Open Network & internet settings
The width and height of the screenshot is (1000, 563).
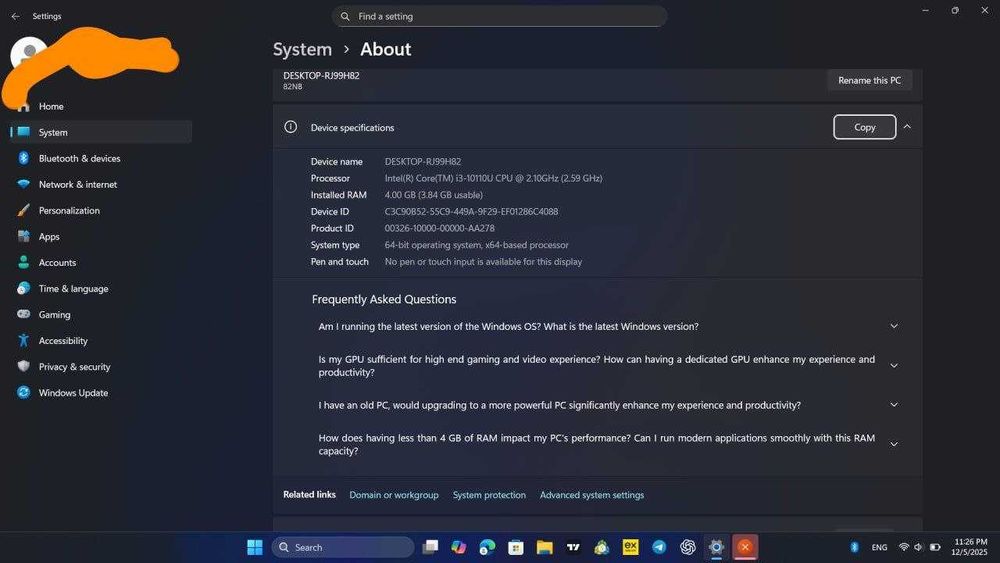101,184
